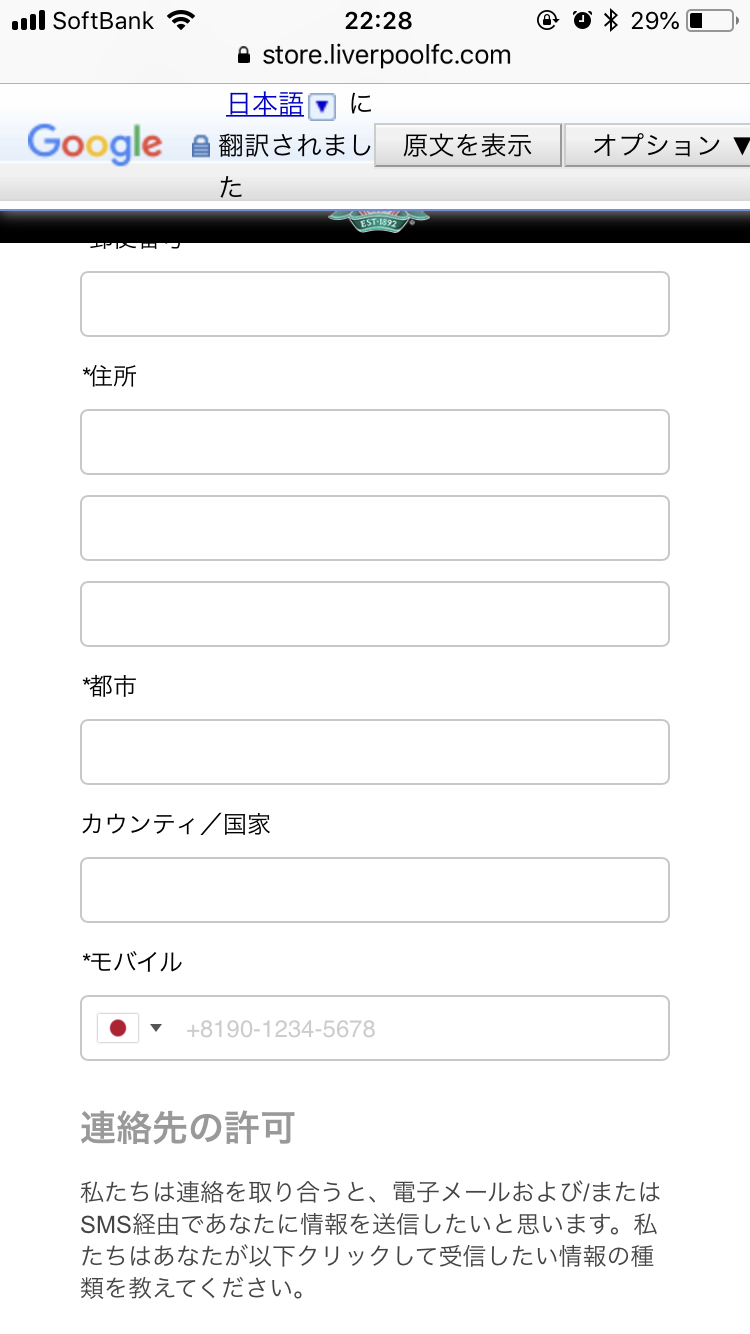Tap the store.liverpoolfc.com address text
Image resolution: width=750 pixels, height=1334 pixels.
point(386,54)
